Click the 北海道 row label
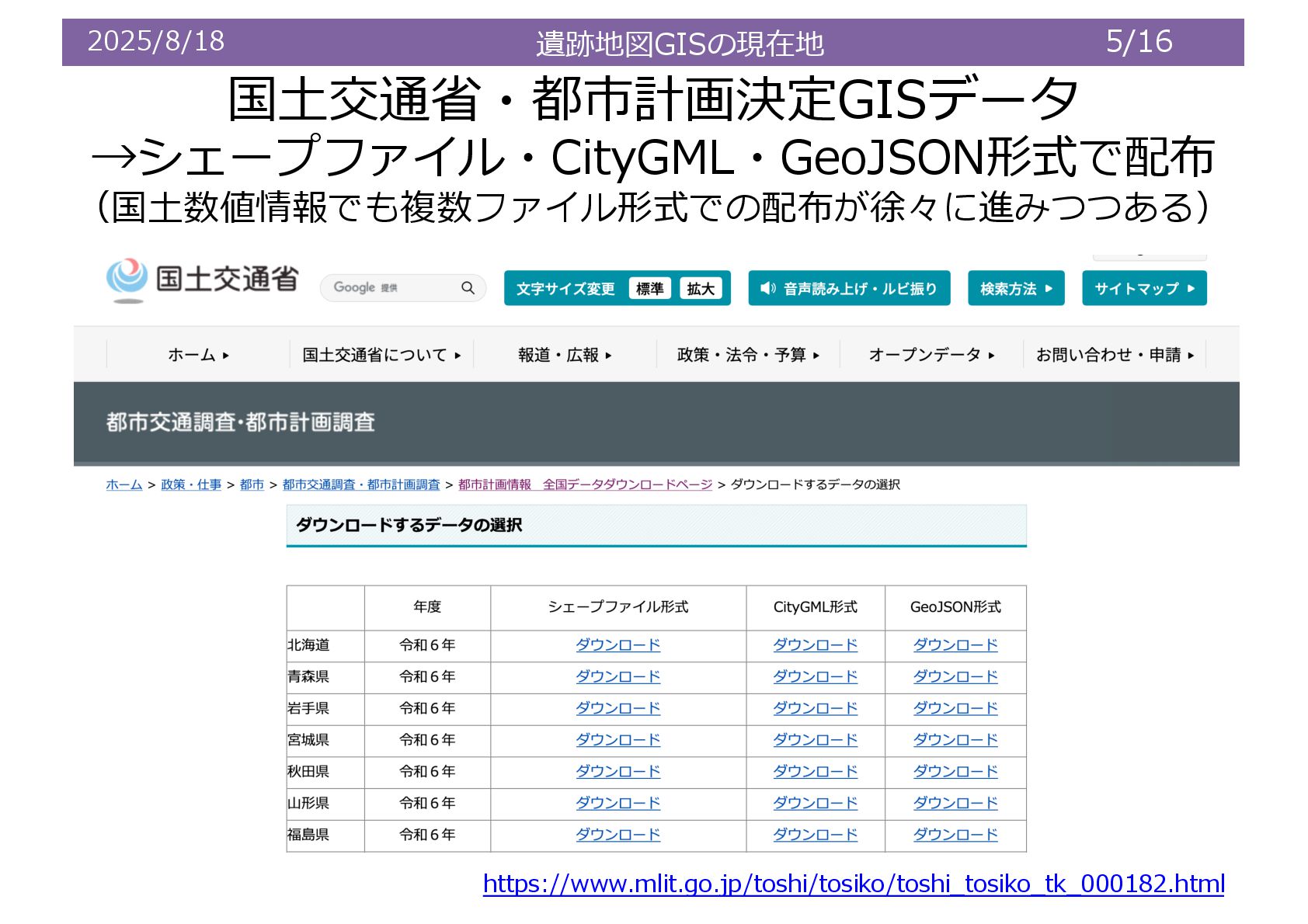 pyautogui.click(x=308, y=645)
